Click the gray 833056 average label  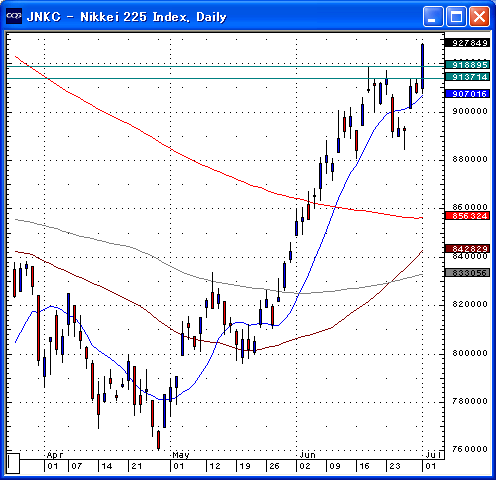pyautogui.click(x=467, y=273)
